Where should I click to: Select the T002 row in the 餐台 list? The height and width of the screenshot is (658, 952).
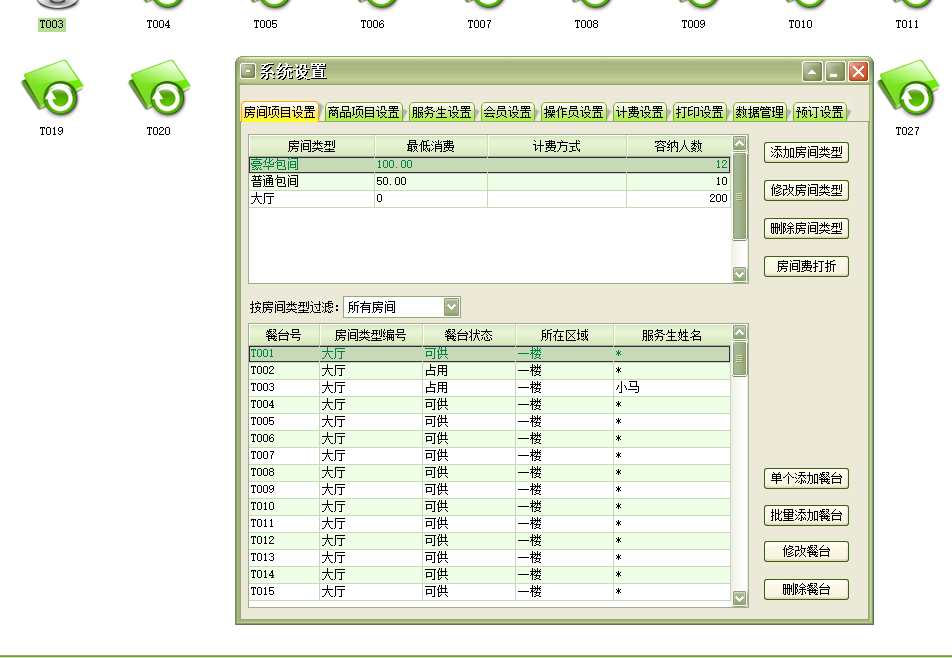(x=489, y=371)
